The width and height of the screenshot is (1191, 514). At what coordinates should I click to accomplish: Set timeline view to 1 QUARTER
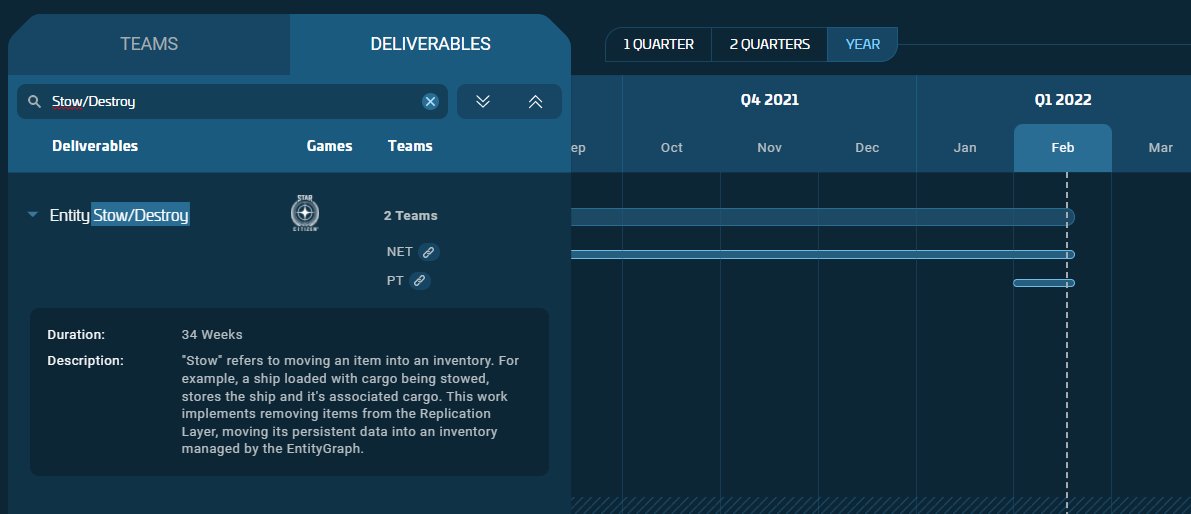659,44
